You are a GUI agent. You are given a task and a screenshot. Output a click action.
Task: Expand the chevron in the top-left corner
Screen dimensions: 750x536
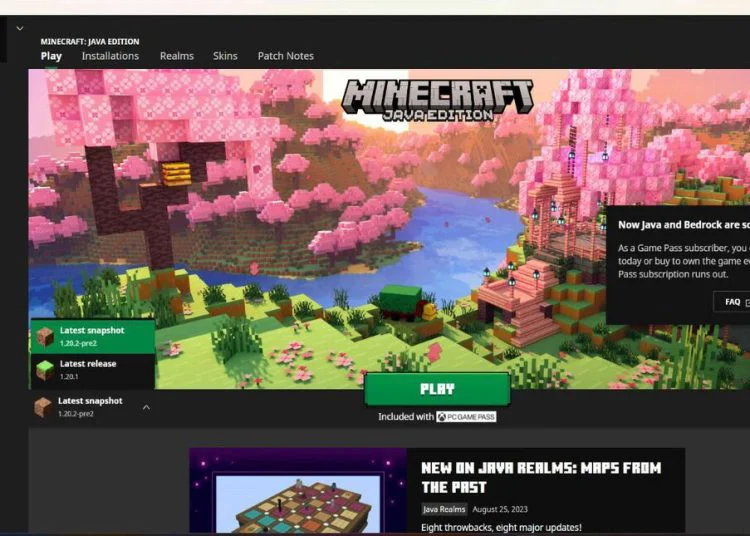pyautogui.click(x=19, y=28)
